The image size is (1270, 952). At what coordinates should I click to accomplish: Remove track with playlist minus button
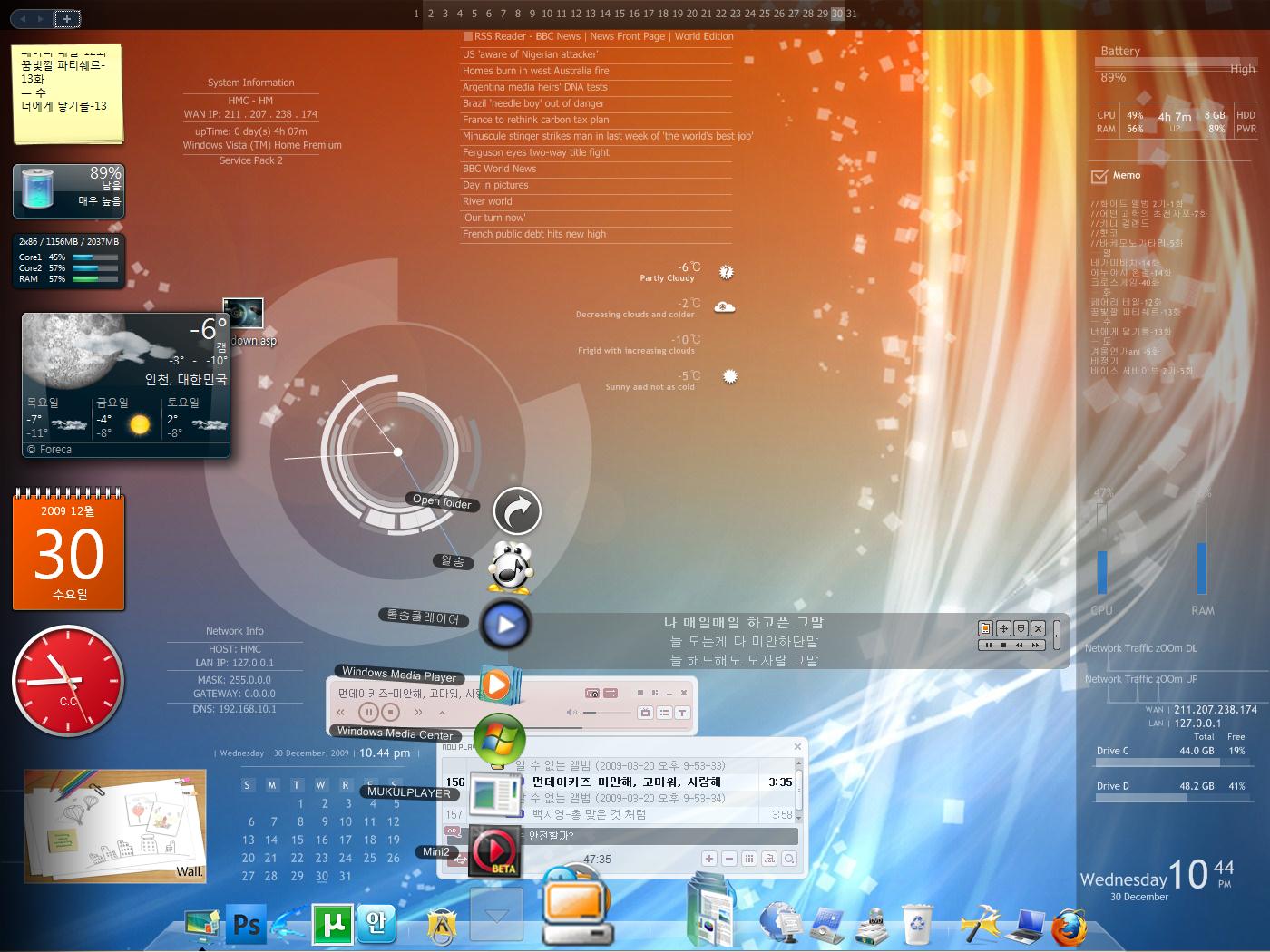[729, 859]
